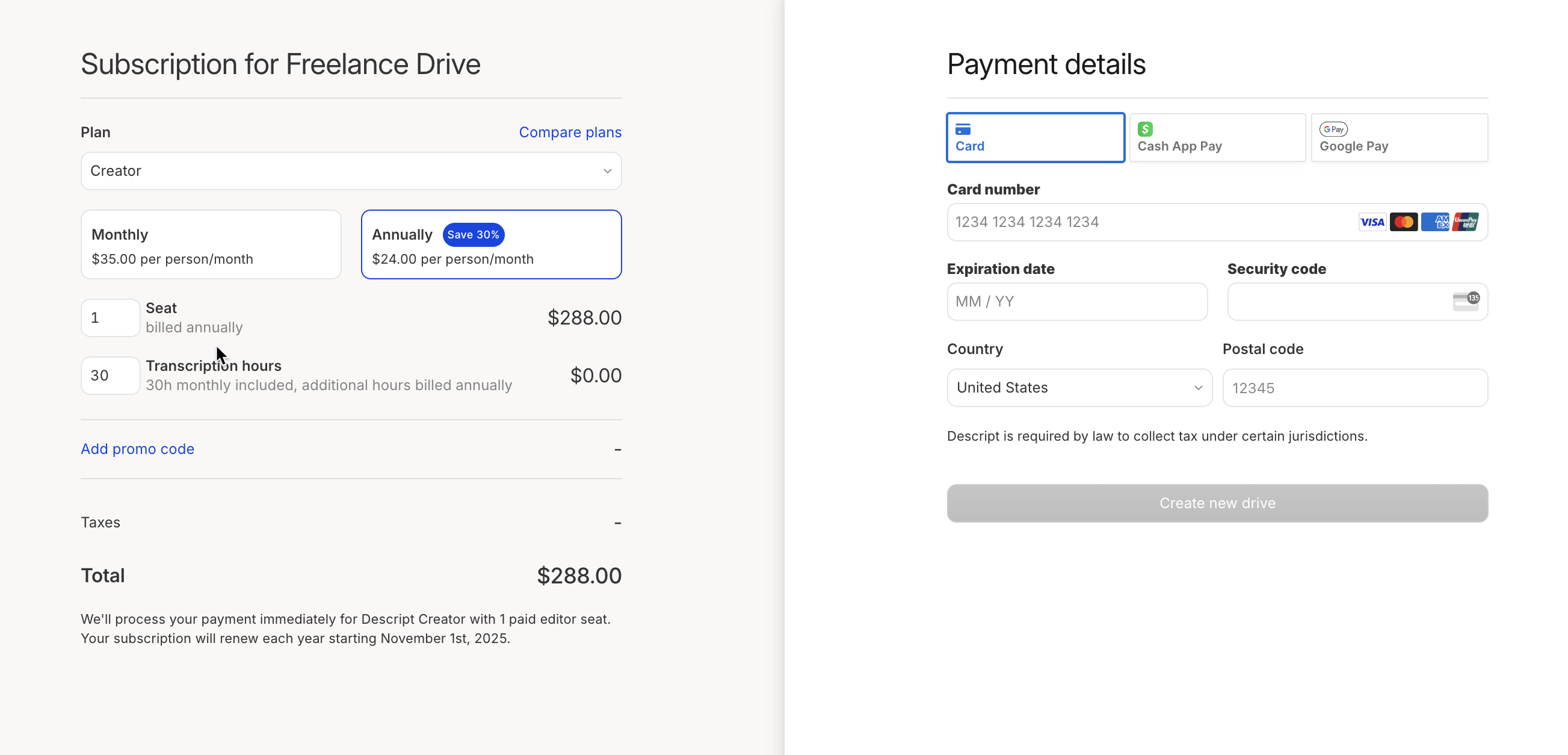Click the American Express logo
Screen dimensions: 1568x755
tap(1435, 222)
